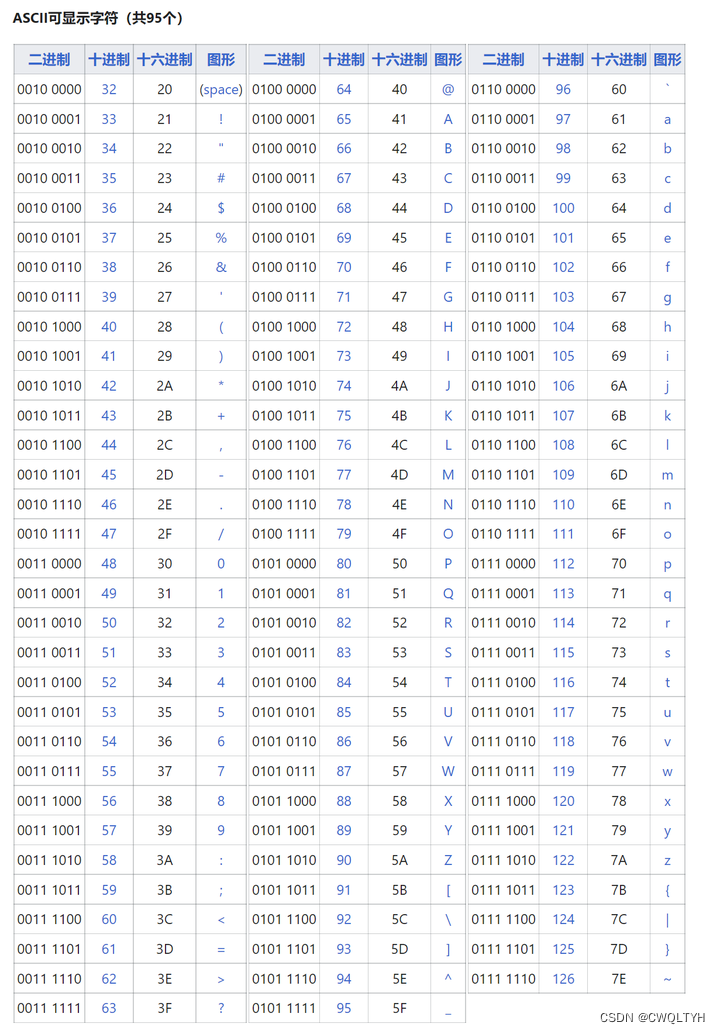Open the uppercase M glyph link
720x1034 pixels.
point(448,475)
